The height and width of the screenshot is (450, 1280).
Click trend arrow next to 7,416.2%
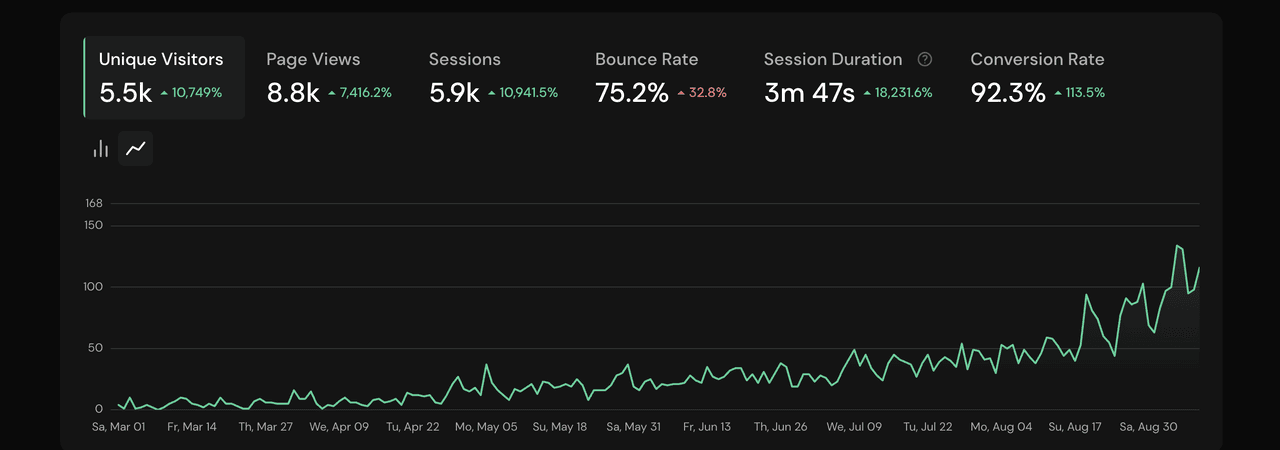(x=332, y=93)
